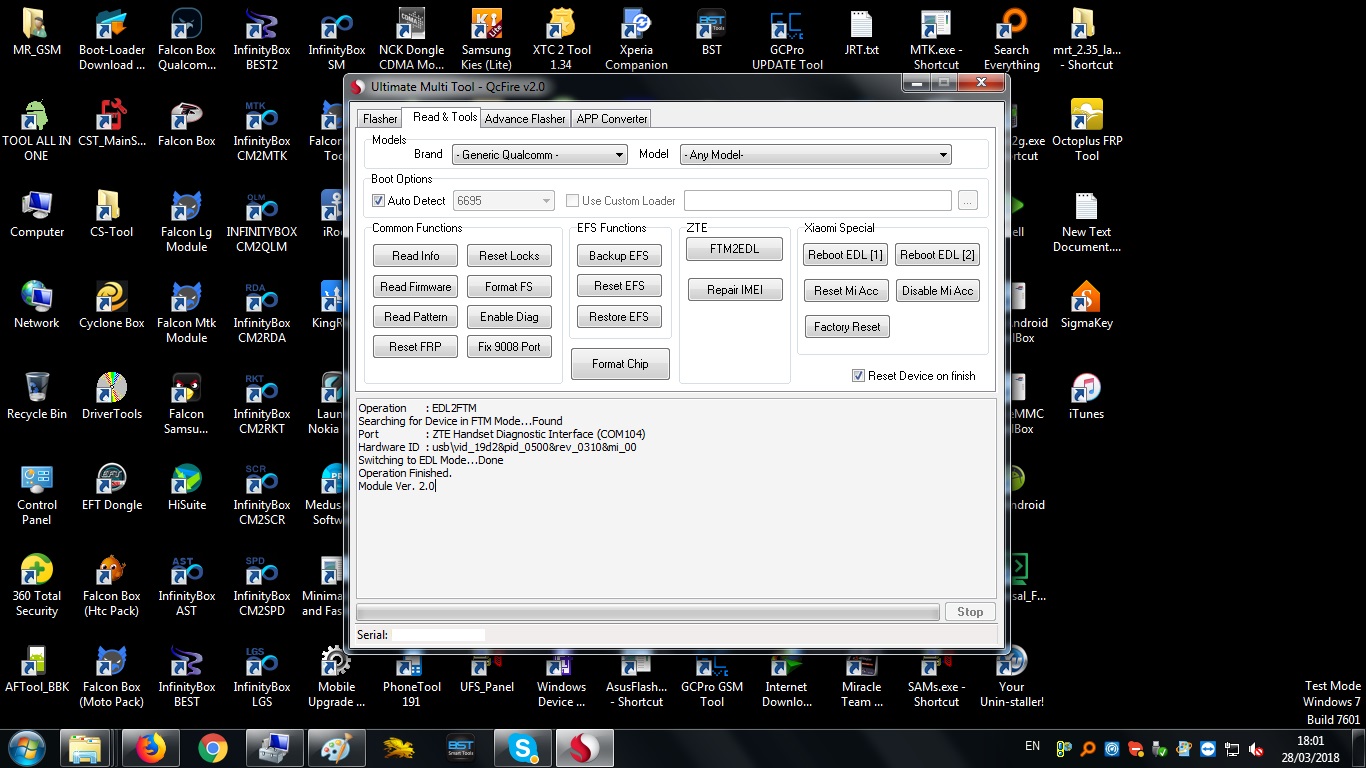Launch CST_MainS shortcut
Screen dimensions: 1366x768
click(112, 123)
